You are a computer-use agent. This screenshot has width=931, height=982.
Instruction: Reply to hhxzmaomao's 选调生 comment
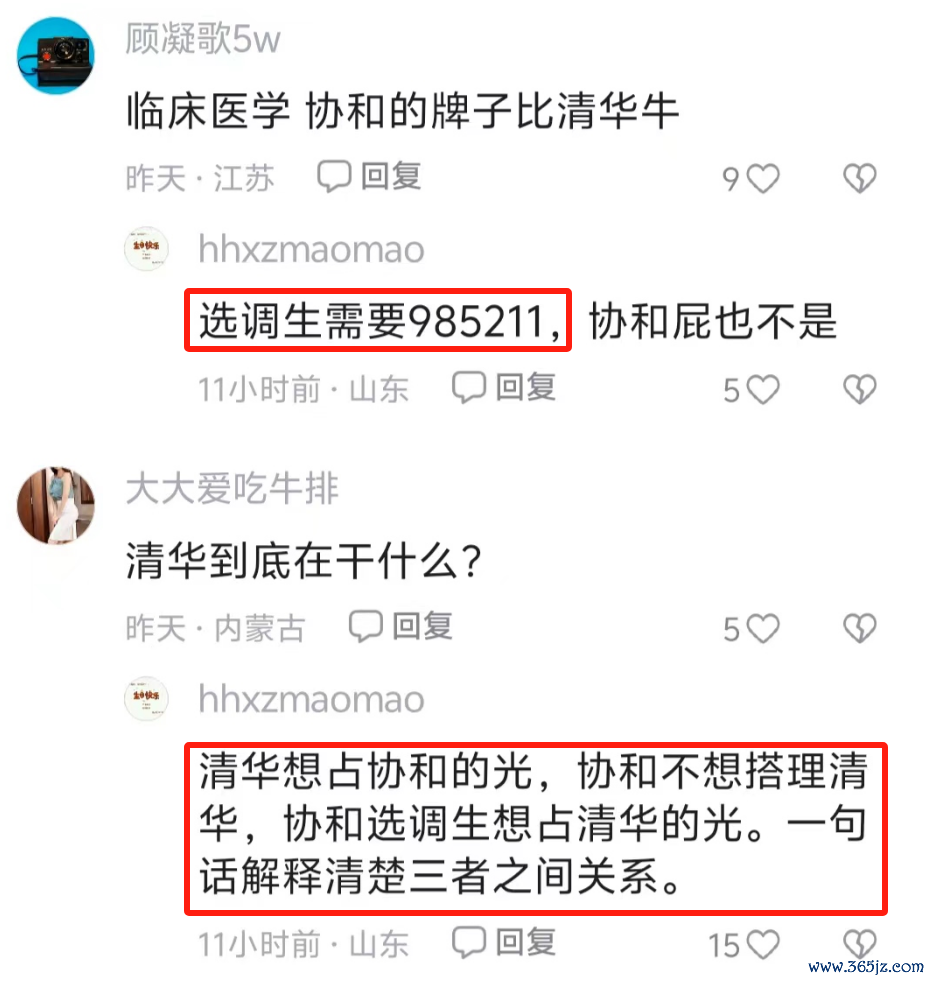point(504,387)
